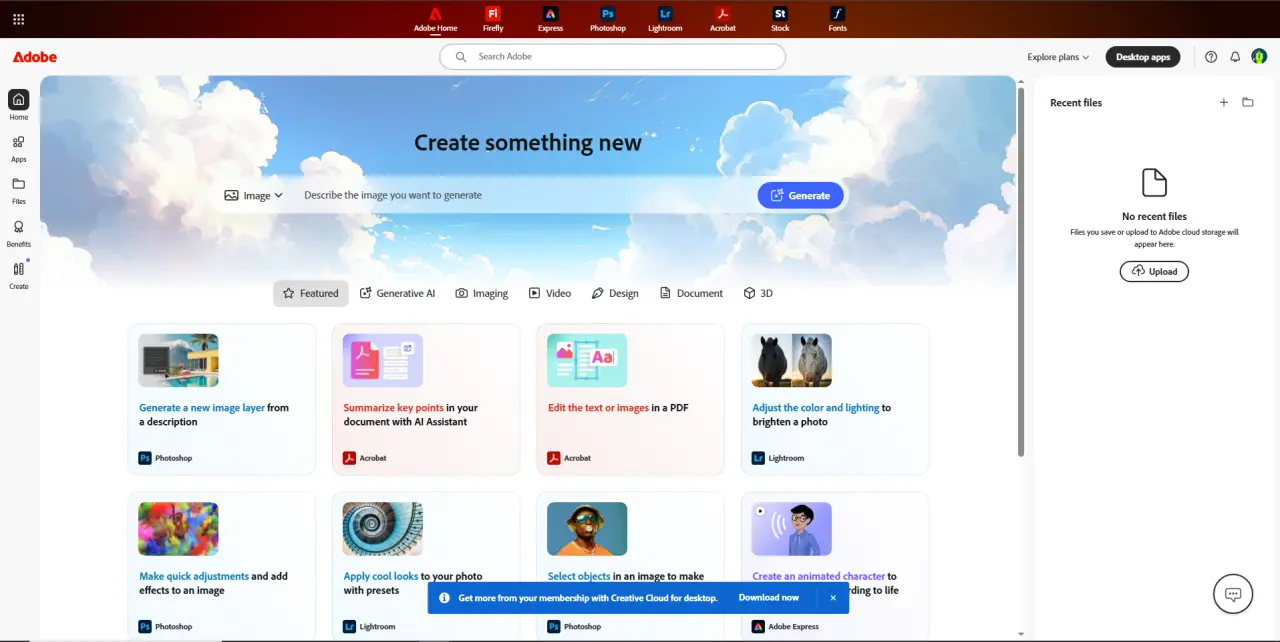Image resolution: width=1280 pixels, height=642 pixels.
Task: Click the dog with sunglasses thumbnail
Action: pos(587,529)
